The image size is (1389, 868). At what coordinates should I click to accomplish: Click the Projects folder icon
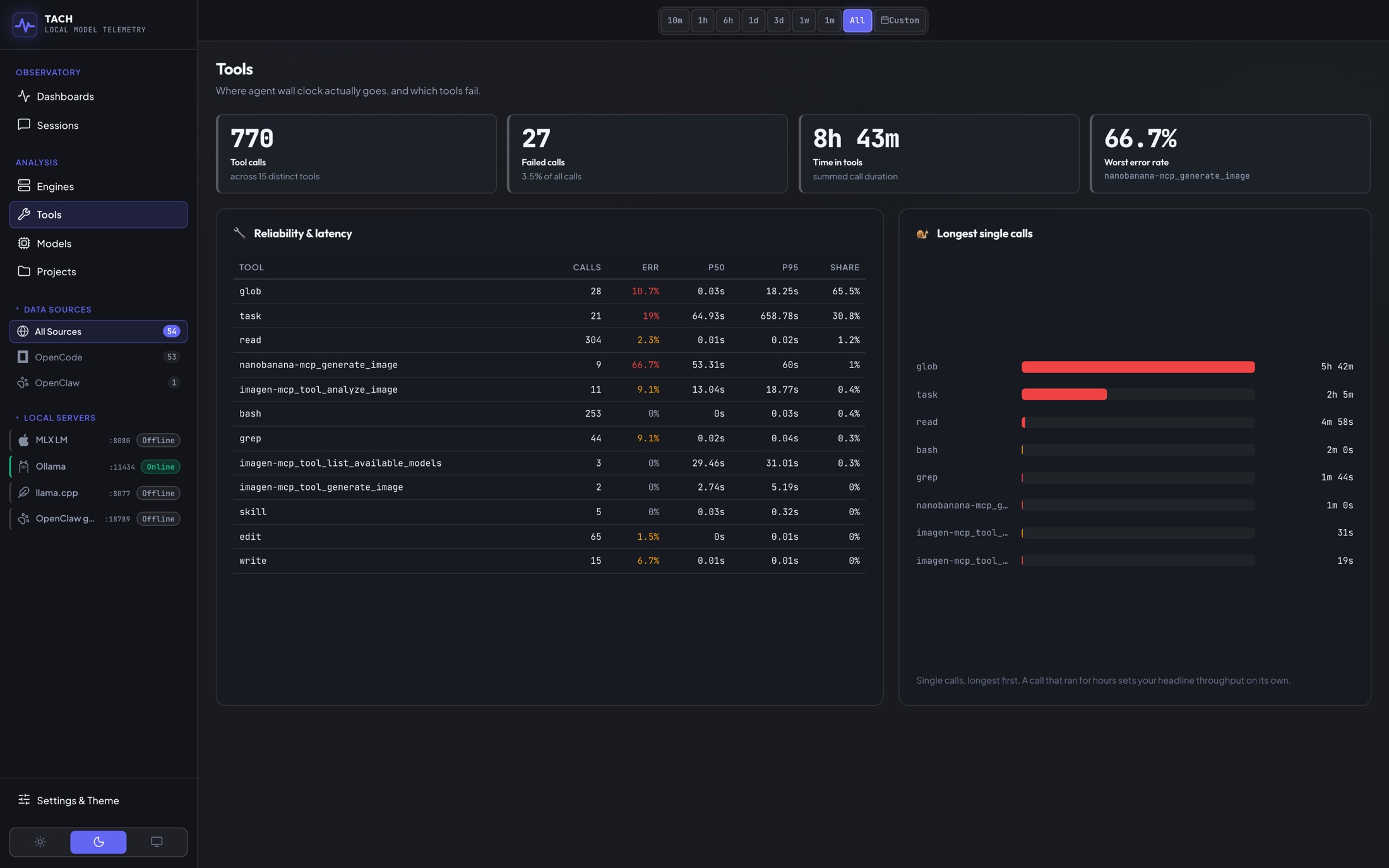coord(24,271)
